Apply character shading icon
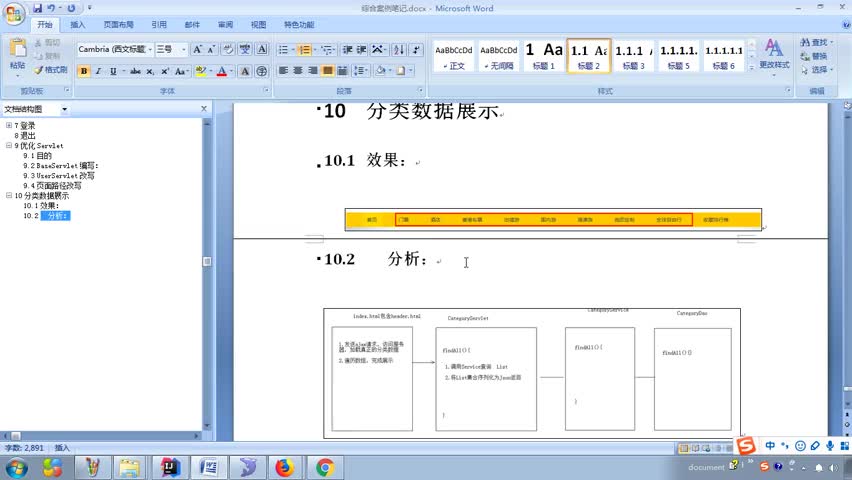Image resolution: width=852 pixels, height=480 pixels. (245, 71)
